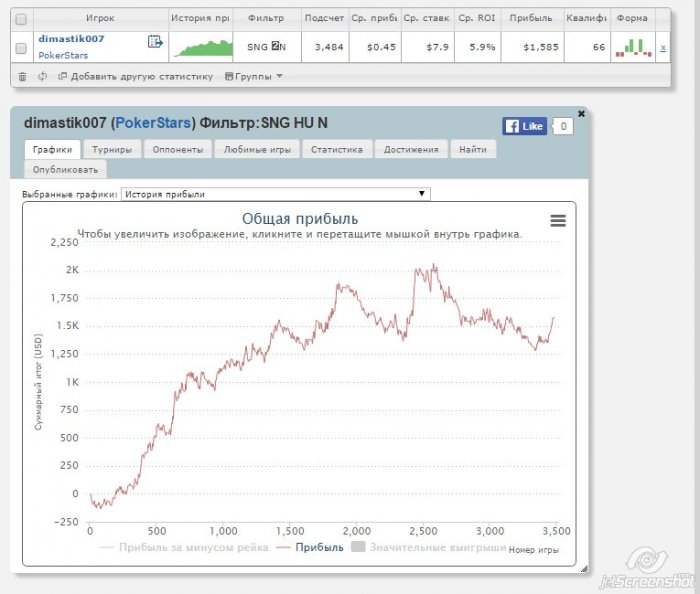The width and height of the screenshot is (700, 594).
Task: Switch to the Графики tab
Action: (52, 150)
